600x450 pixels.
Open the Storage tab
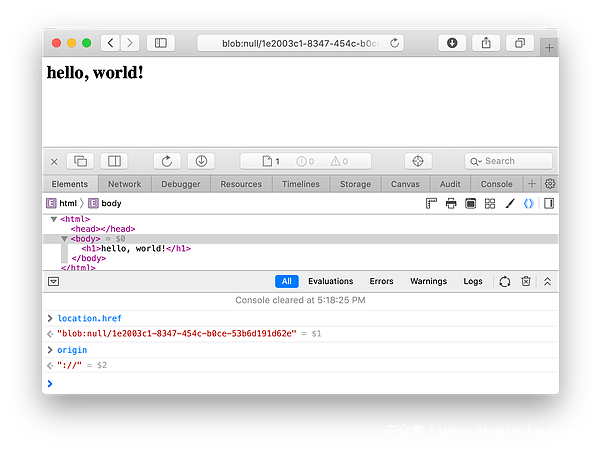[355, 184]
